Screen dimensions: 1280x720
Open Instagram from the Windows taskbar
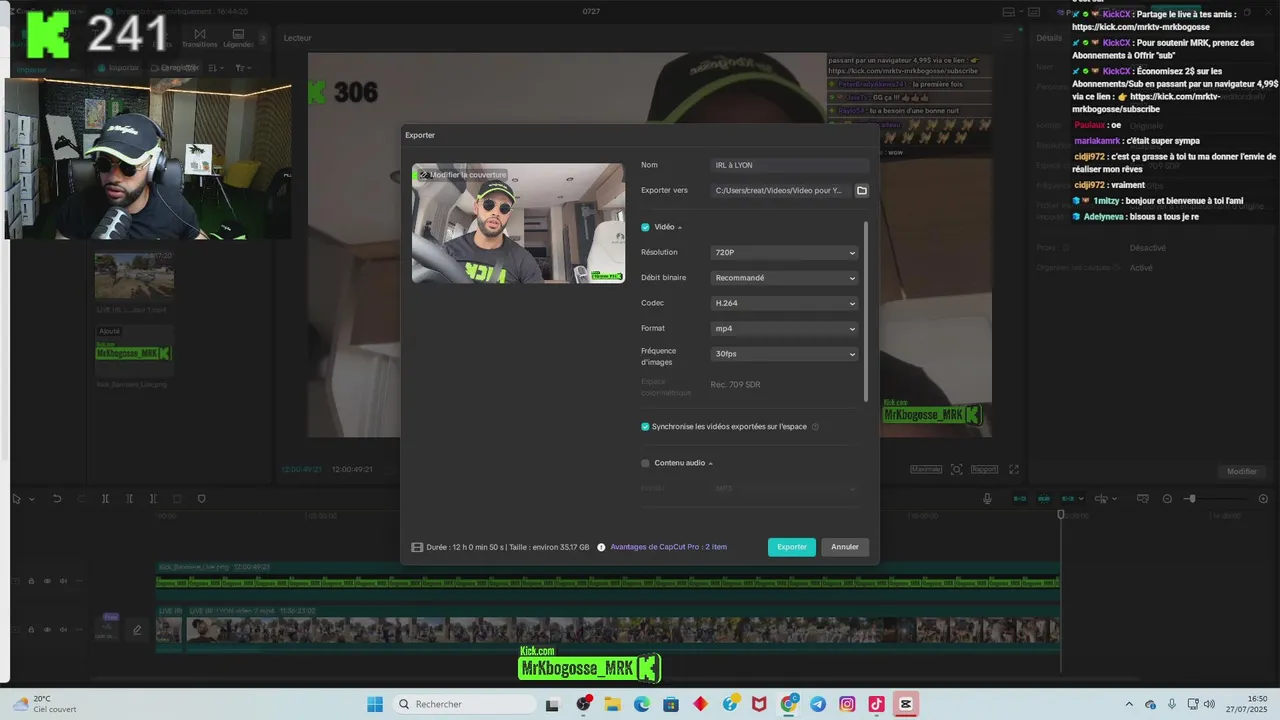[847, 704]
